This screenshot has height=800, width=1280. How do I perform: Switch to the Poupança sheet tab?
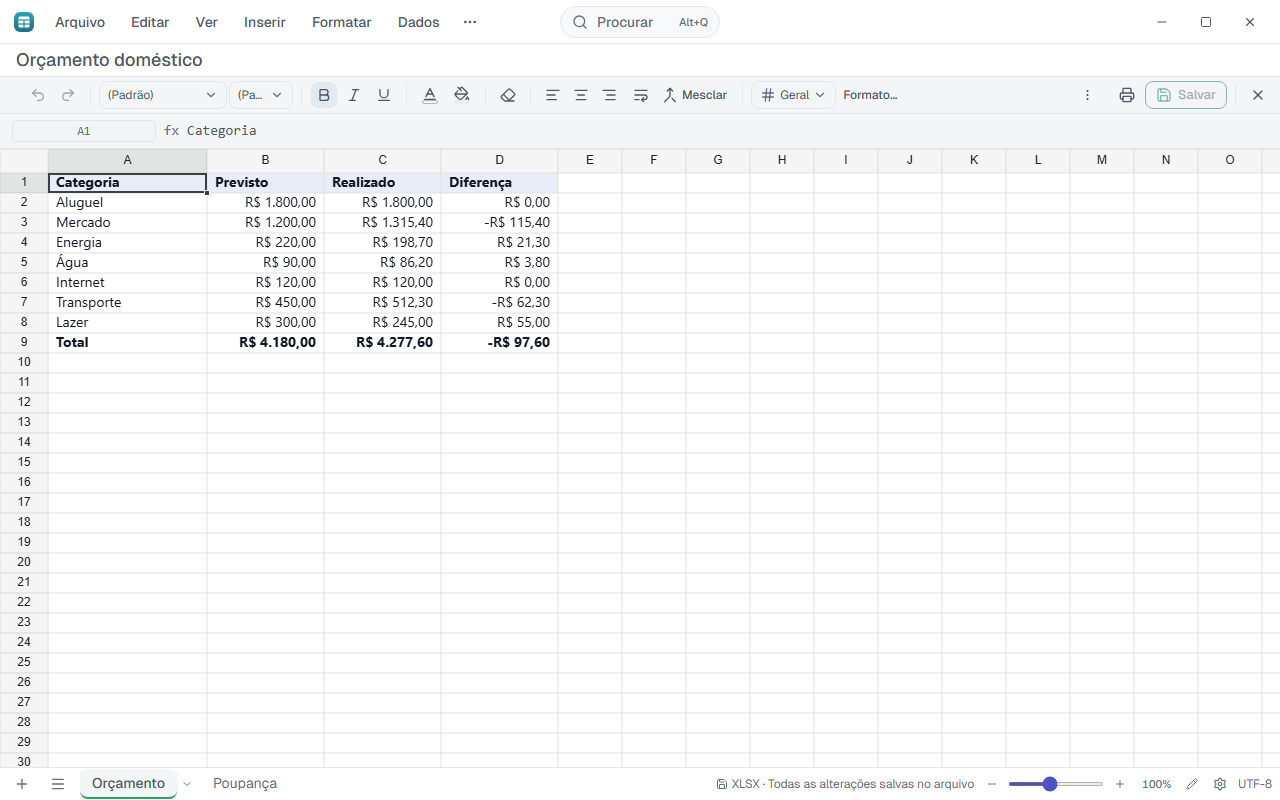click(245, 784)
